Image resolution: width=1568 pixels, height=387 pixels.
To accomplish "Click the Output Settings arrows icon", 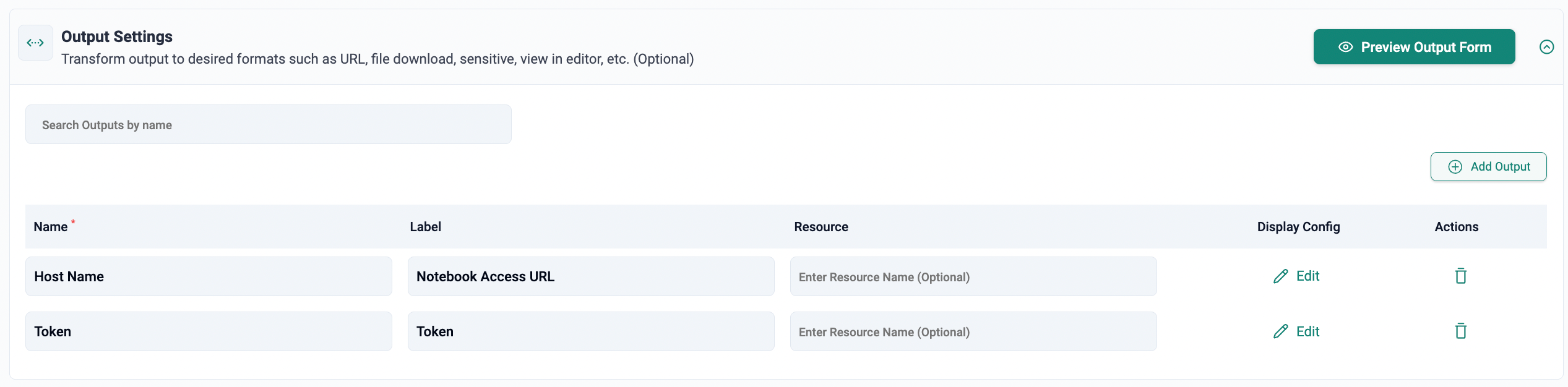I will (x=35, y=43).
